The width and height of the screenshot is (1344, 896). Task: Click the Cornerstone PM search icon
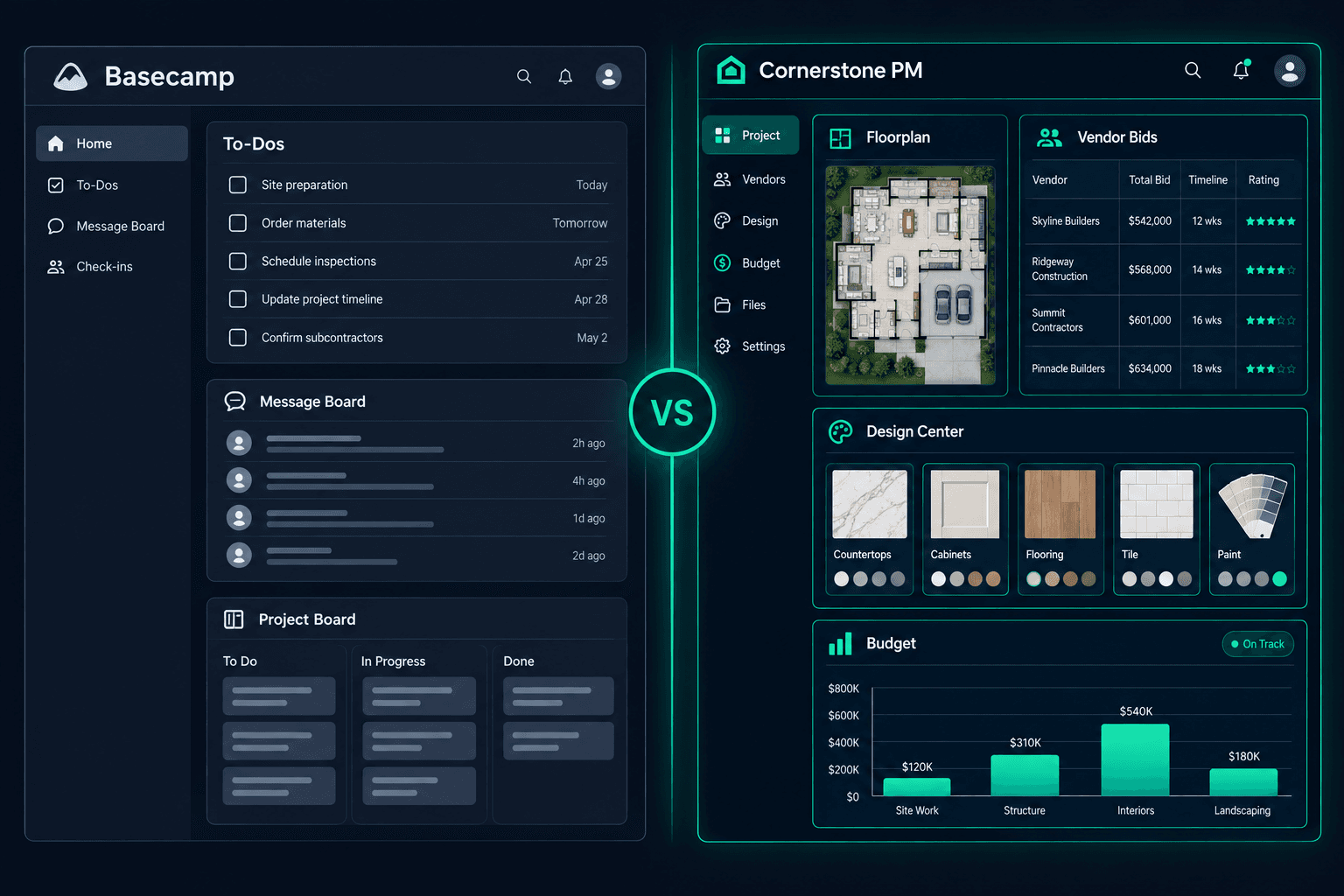click(x=1193, y=70)
